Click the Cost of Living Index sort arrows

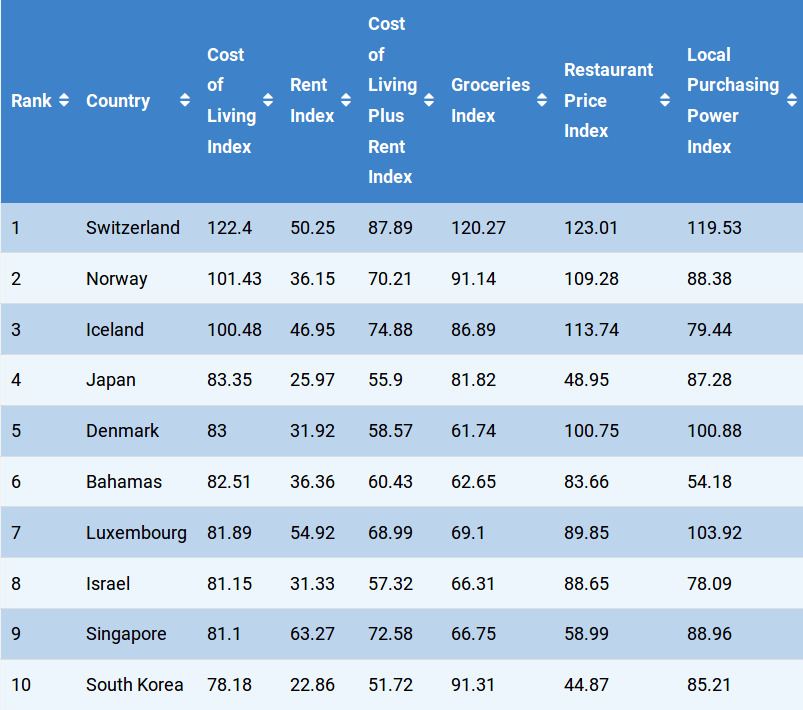click(x=268, y=101)
